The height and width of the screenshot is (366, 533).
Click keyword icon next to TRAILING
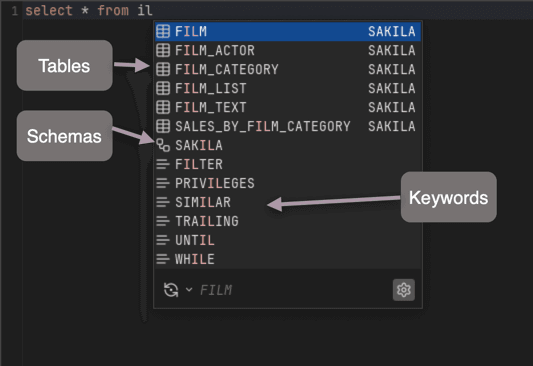click(163, 222)
